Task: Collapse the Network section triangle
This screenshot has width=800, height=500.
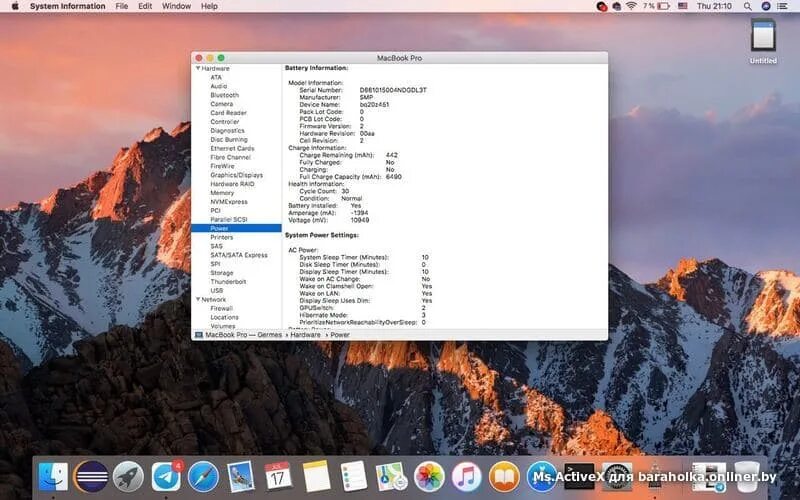Action: pos(198,299)
